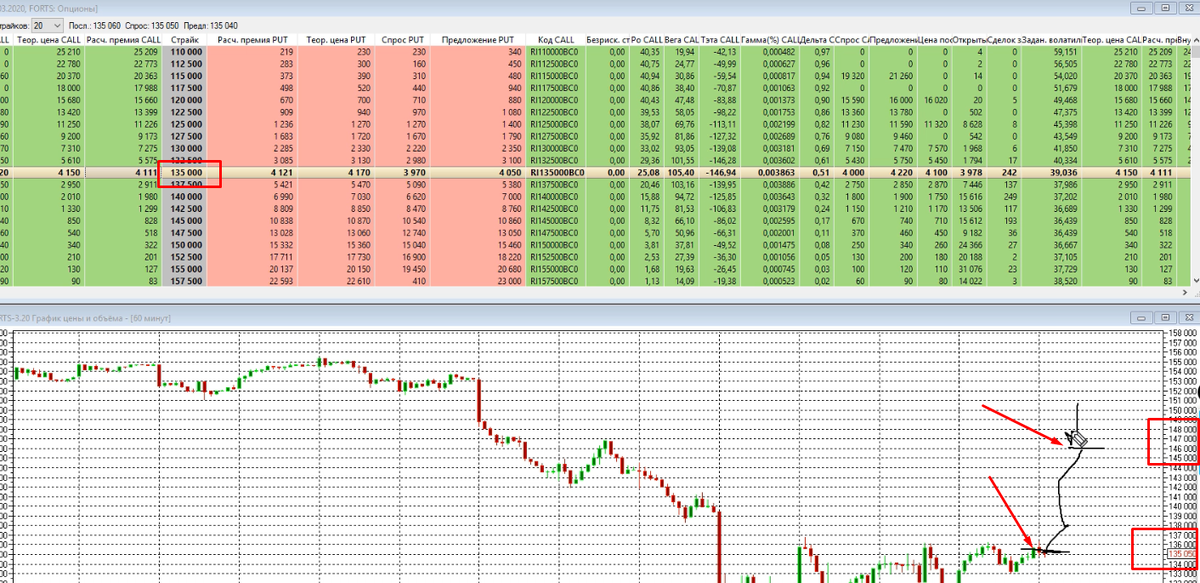Viewport: 1200px width, 583px height.
Task: Select strike cell '150 000'
Action: coord(185,244)
